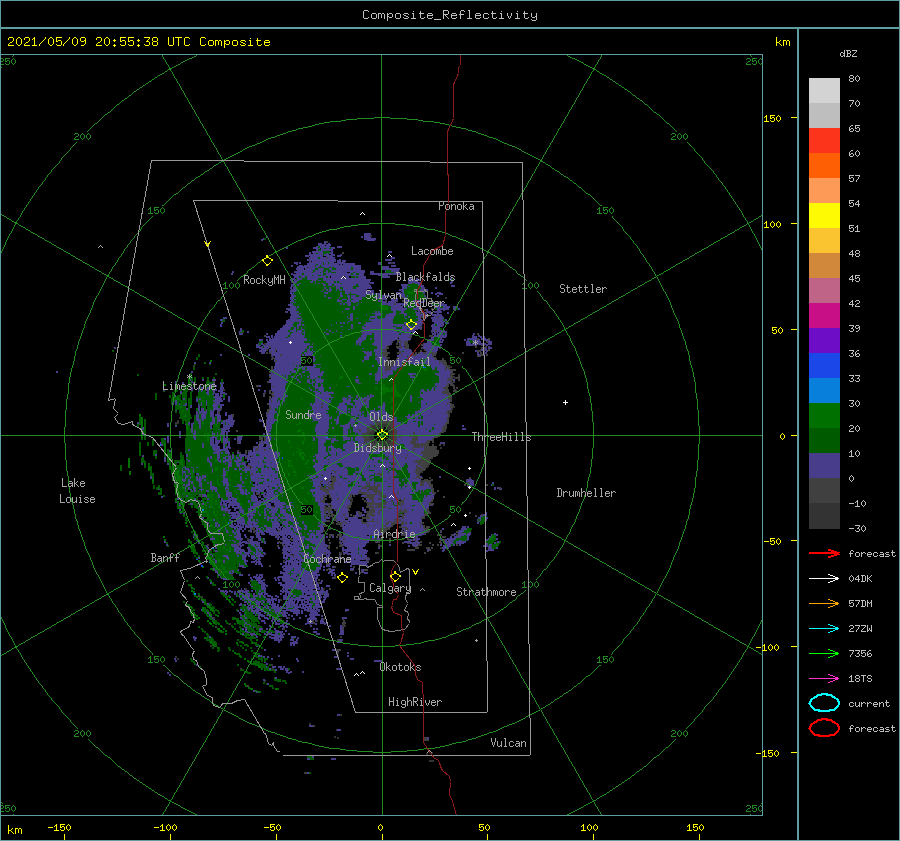Click the Airdrie label
The image size is (900, 841).
(x=394, y=534)
